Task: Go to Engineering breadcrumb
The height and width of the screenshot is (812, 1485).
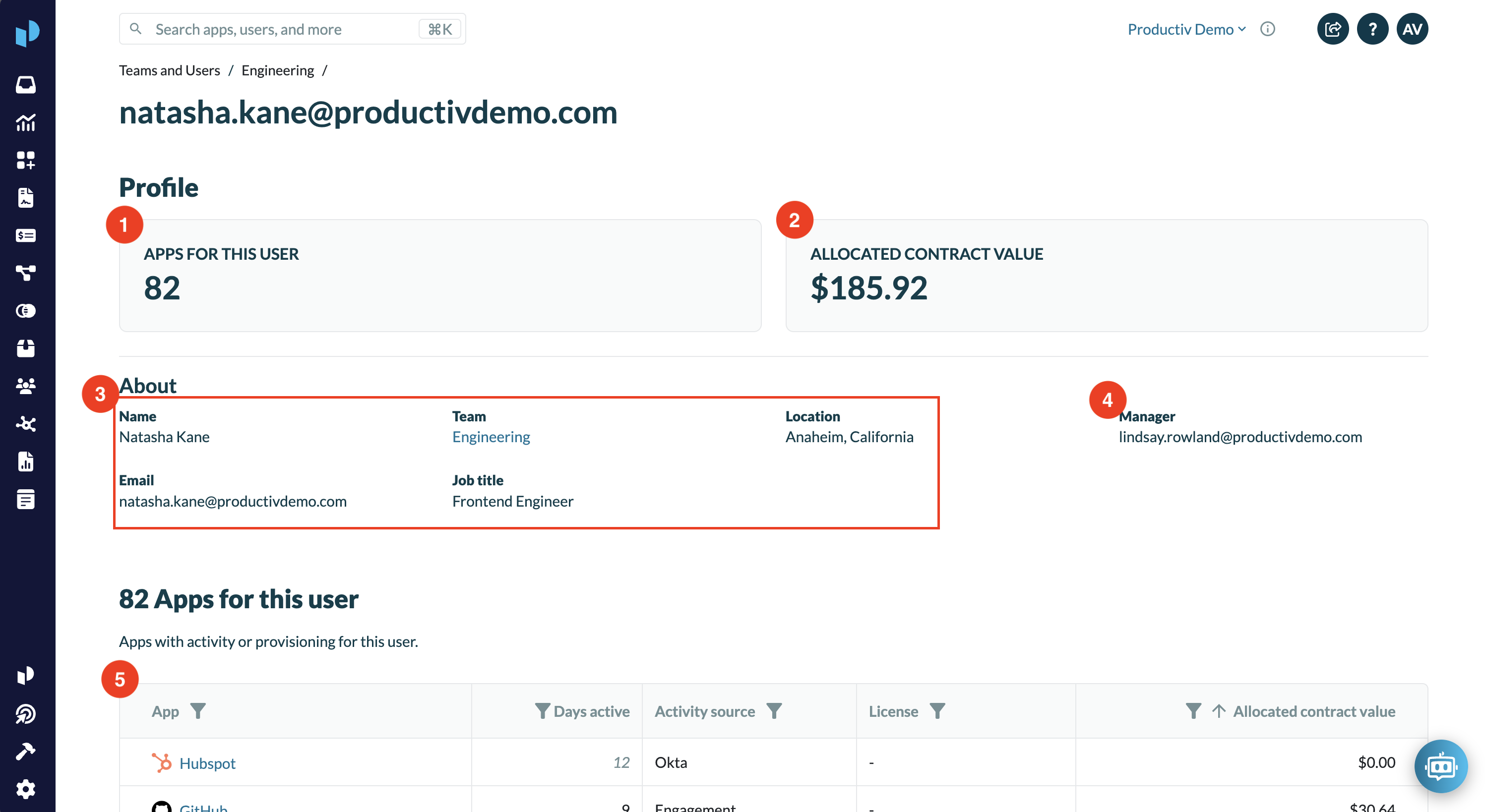Action: pos(277,70)
